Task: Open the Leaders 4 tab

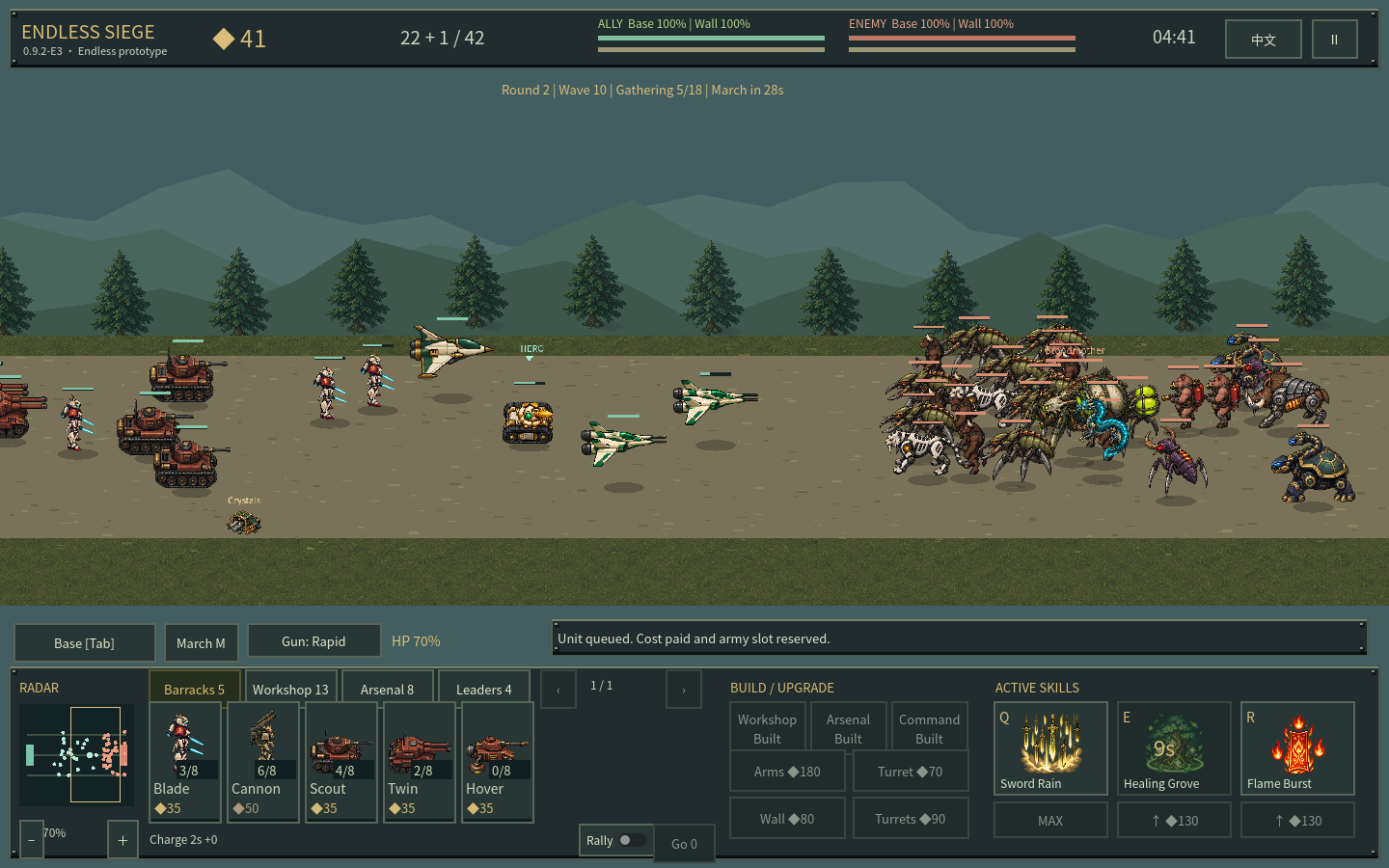Action: coord(483,689)
